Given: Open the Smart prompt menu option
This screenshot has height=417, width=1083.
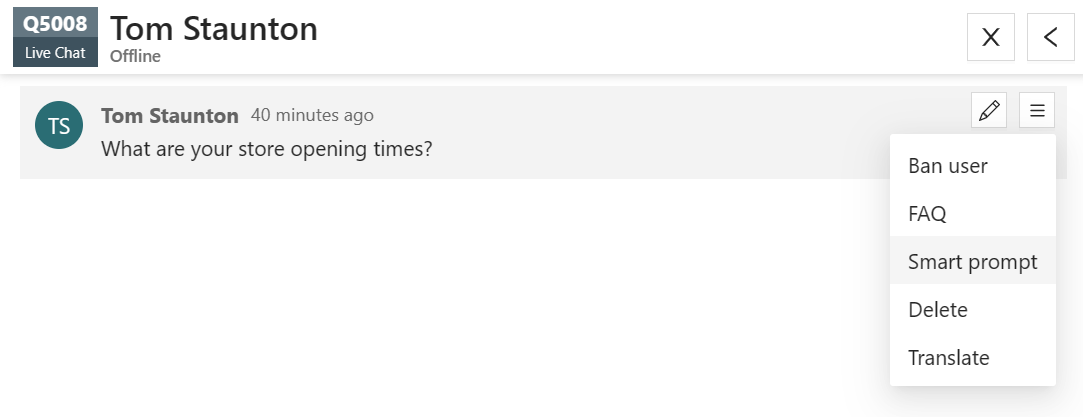Looking at the screenshot, I should [972, 262].
